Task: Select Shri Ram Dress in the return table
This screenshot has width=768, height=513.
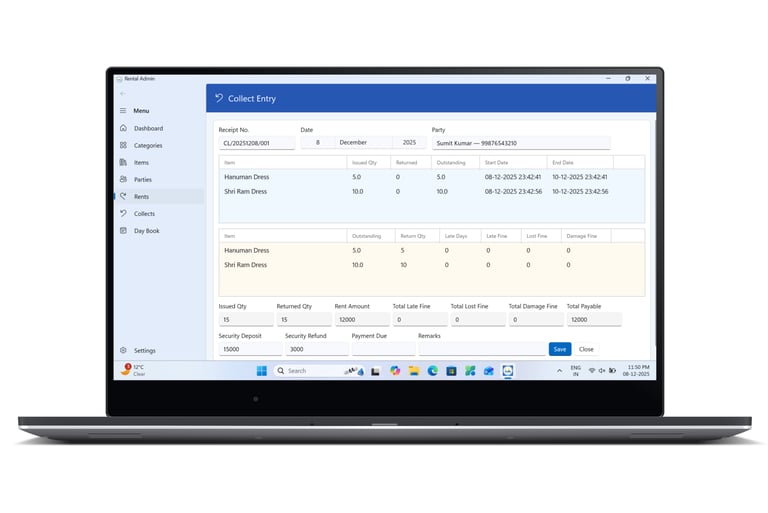Action: point(245,265)
